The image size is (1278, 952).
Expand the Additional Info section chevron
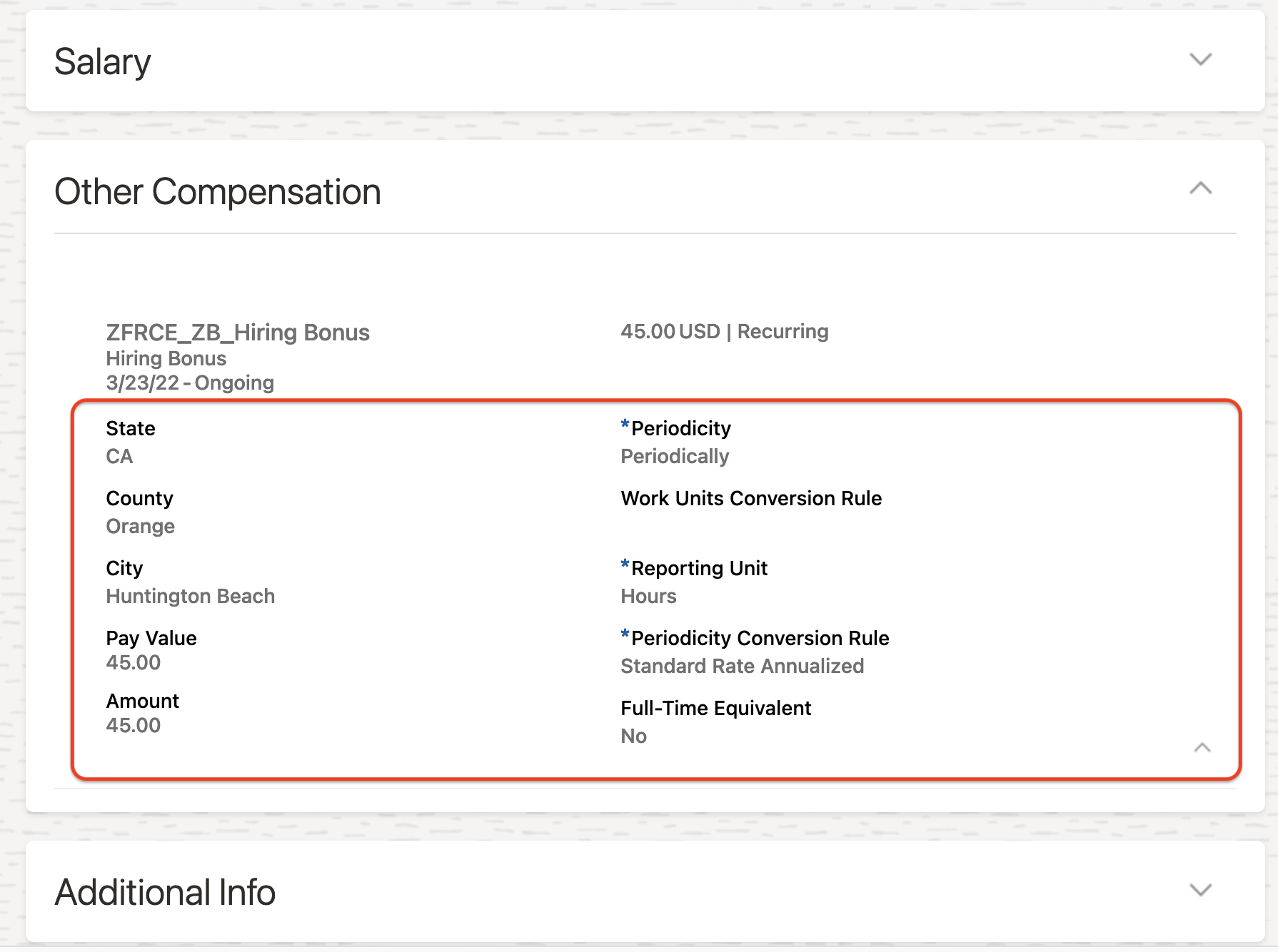click(x=1200, y=890)
